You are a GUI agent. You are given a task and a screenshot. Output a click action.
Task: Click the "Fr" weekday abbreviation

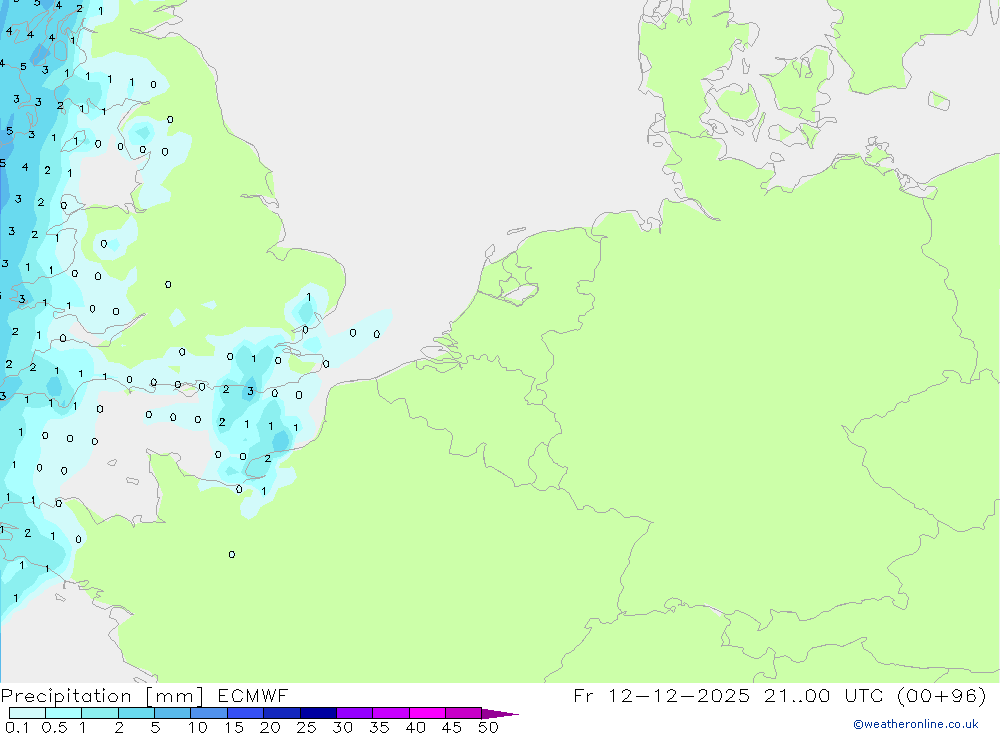click(583, 695)
